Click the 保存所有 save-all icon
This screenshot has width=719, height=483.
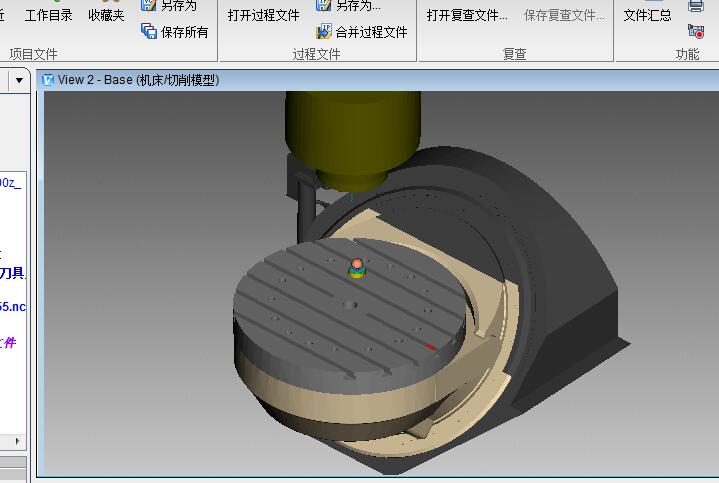(x=149, y=31)
